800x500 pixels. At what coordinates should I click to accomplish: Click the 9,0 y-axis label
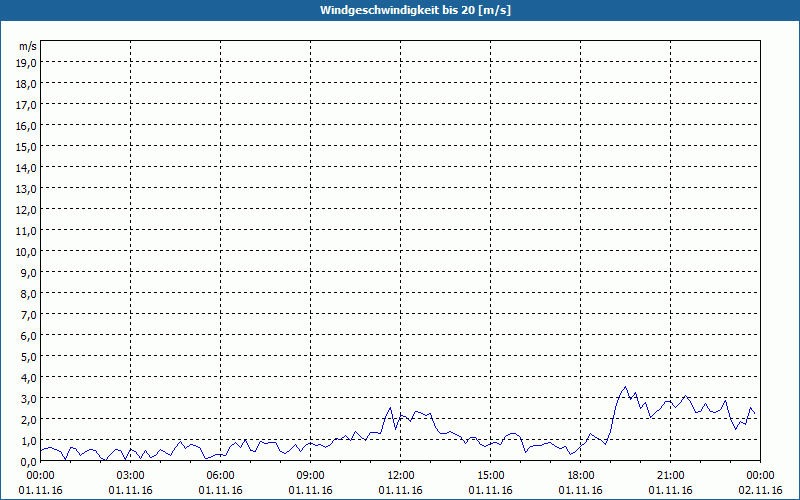click(29, 272)
